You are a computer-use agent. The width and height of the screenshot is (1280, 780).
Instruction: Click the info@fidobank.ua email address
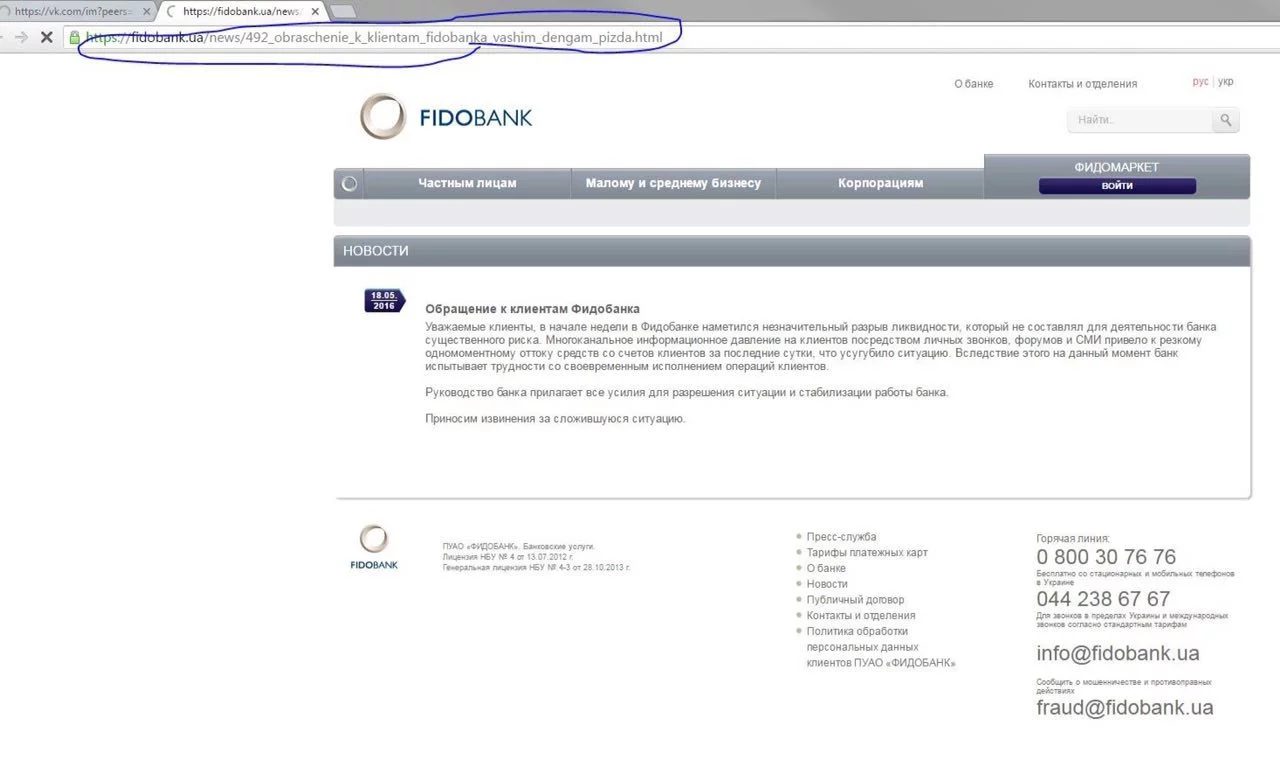1118,654
